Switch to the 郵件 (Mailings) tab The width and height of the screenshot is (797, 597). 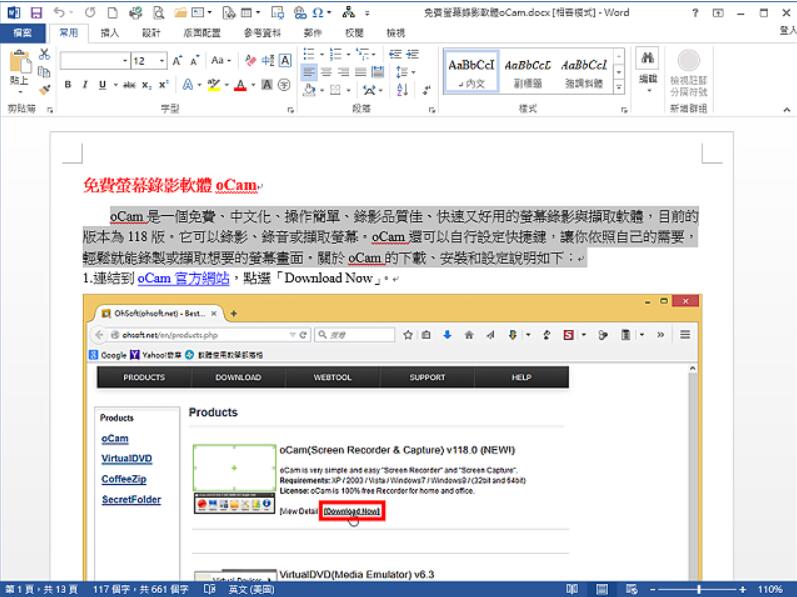[313, 33]
